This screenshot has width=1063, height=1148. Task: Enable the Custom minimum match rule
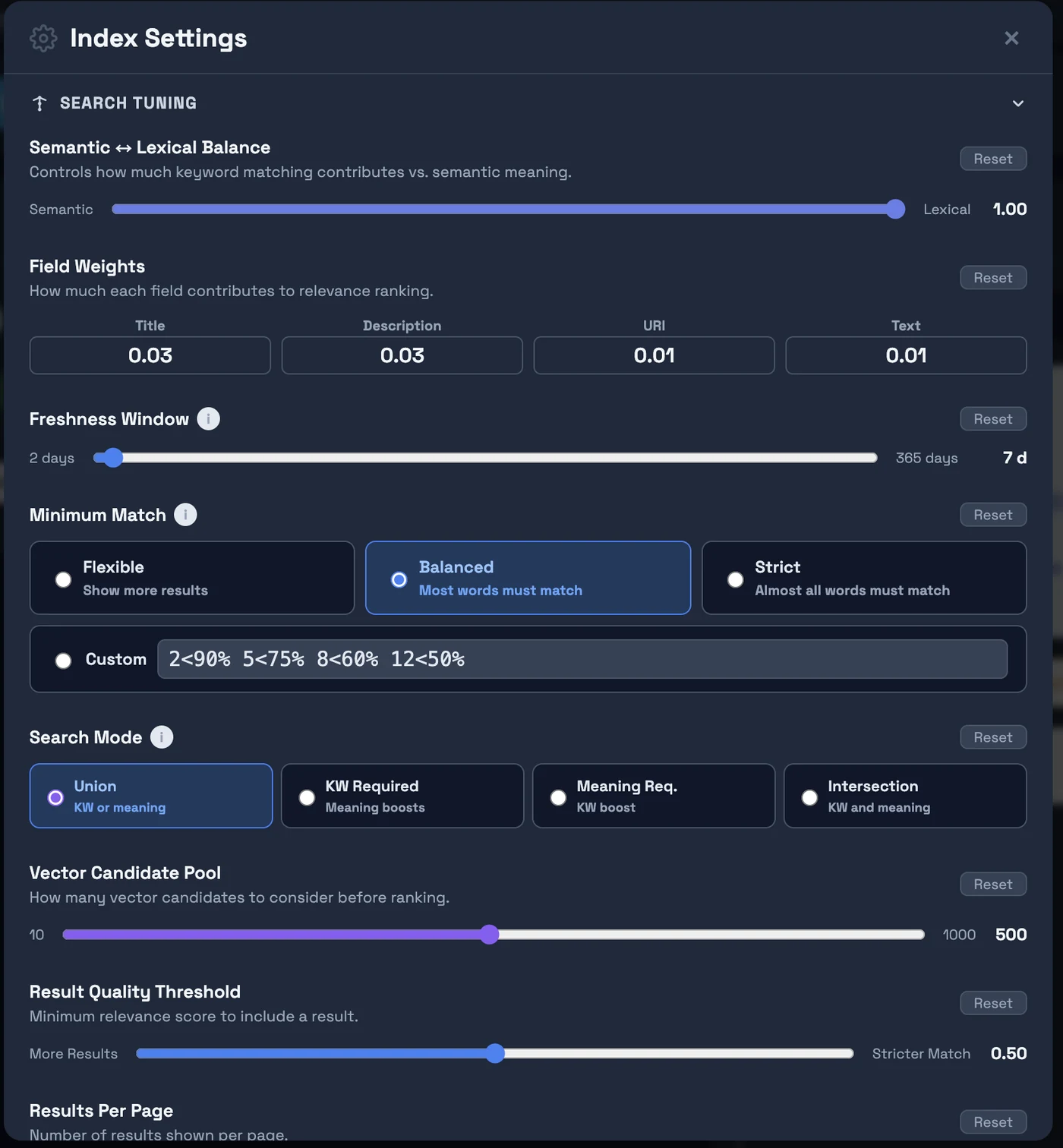click(x=63, y=660)
